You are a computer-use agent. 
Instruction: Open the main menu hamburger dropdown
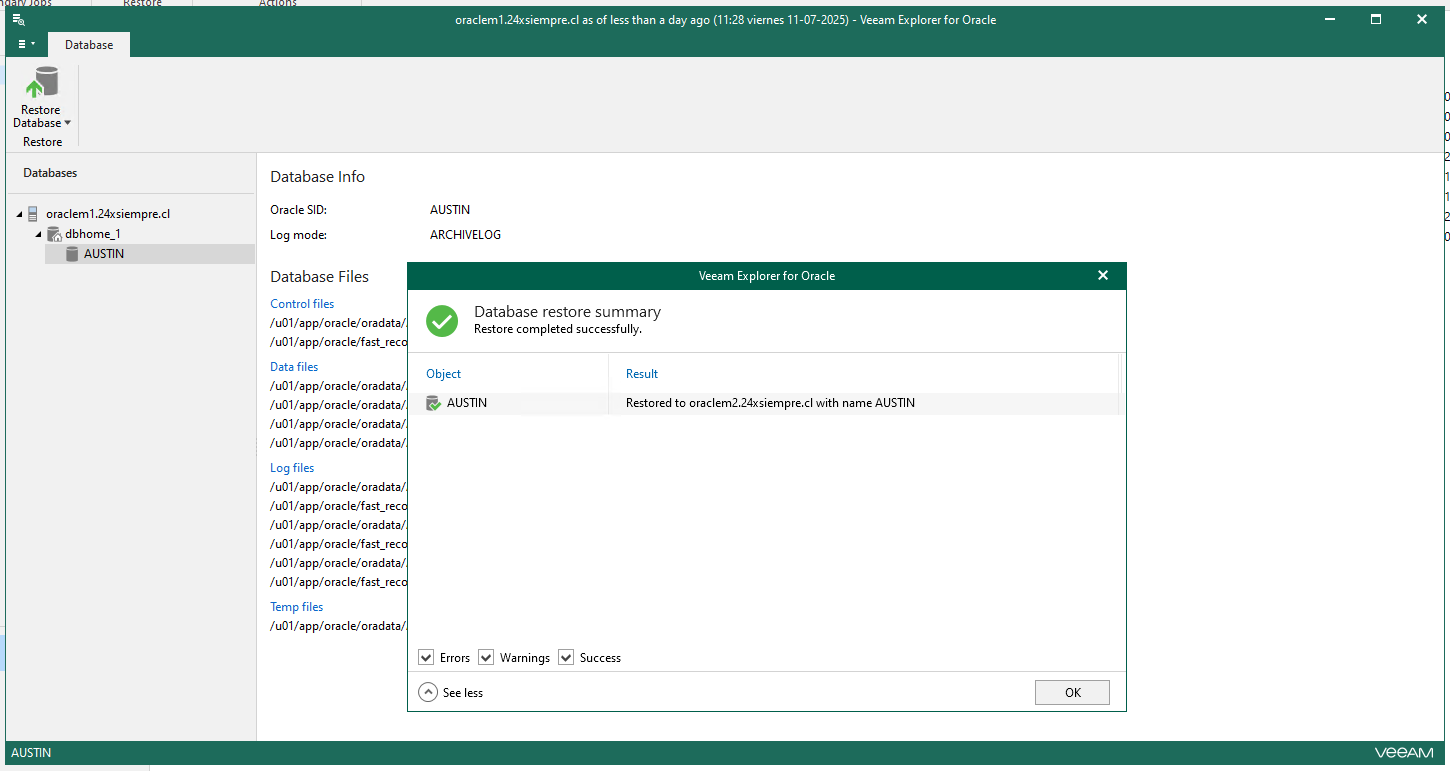tap(26, 44)
